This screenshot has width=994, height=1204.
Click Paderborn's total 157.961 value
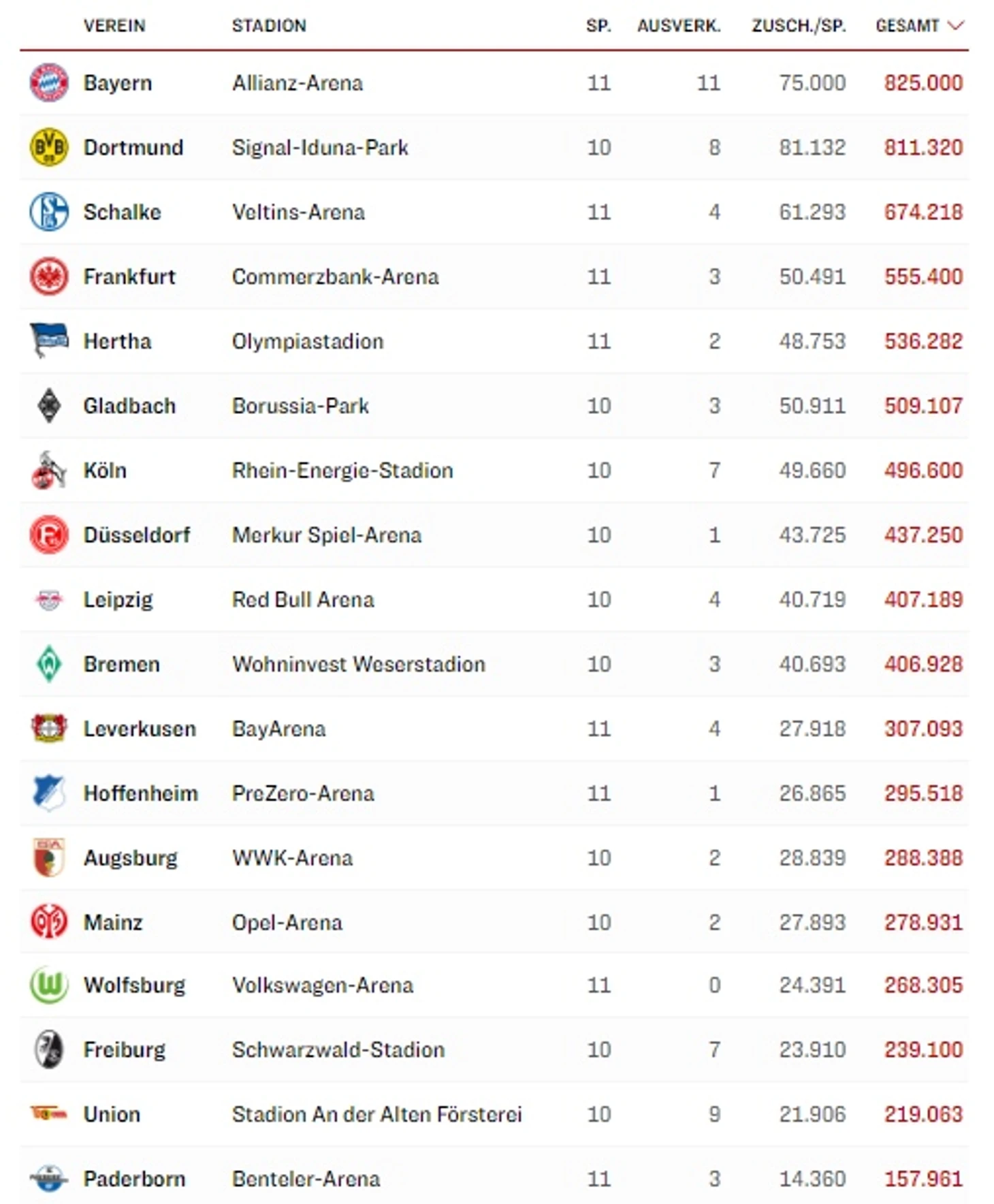point(923,1179)
